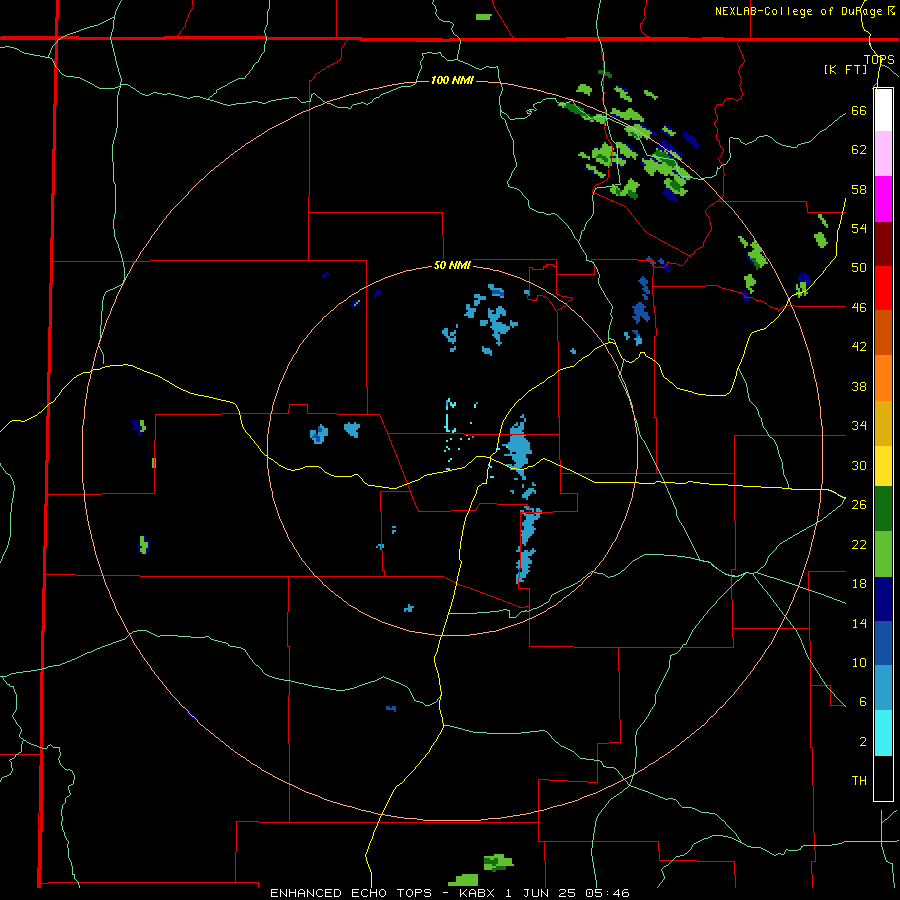Click the 'TOPS' legend title
900x900 pixels.
click(879, 60)
